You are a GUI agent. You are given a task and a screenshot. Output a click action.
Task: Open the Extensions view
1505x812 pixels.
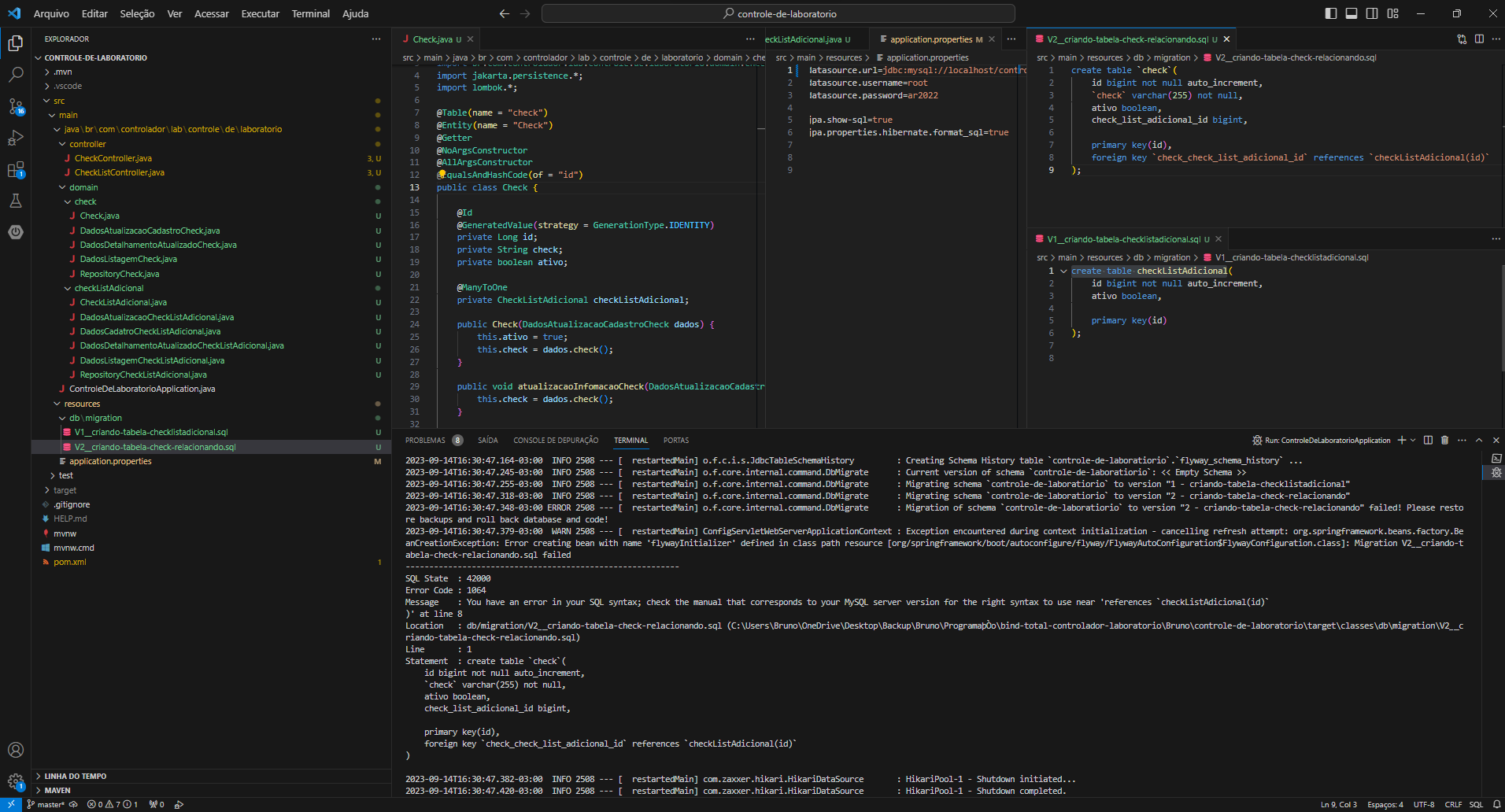point(15,169)
